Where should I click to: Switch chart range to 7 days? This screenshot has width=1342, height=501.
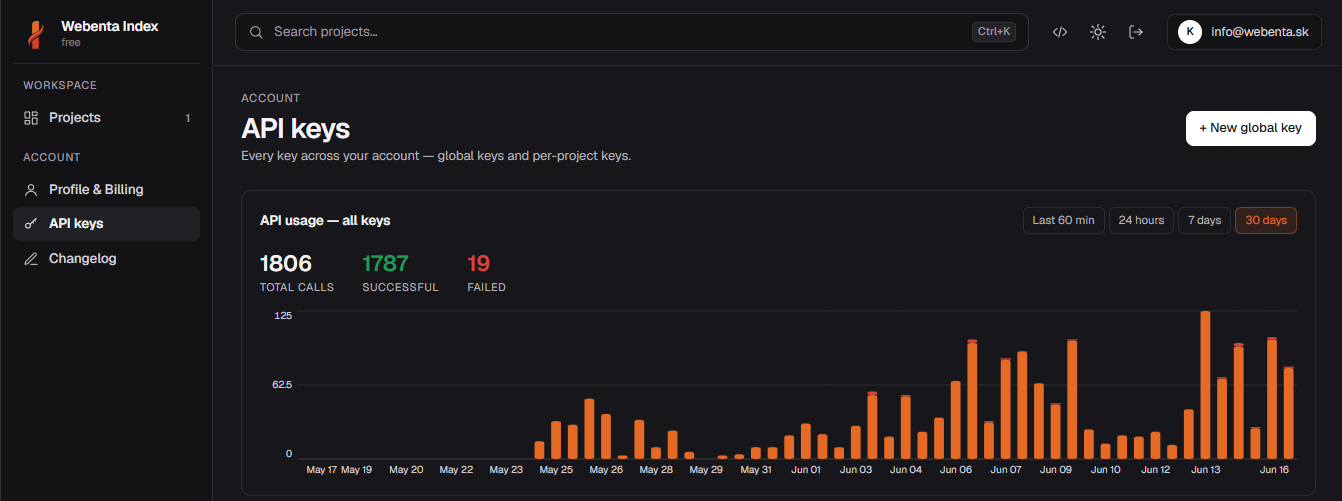click(x=1204, y=220)
